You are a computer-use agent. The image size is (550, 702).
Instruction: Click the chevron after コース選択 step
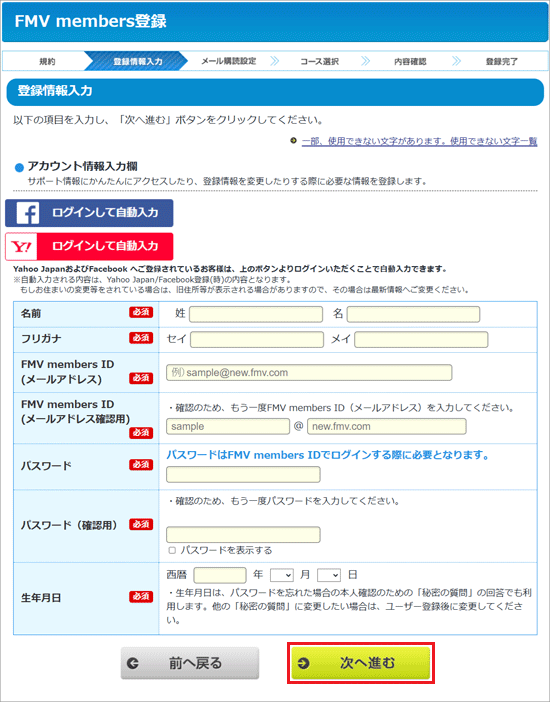365,61
